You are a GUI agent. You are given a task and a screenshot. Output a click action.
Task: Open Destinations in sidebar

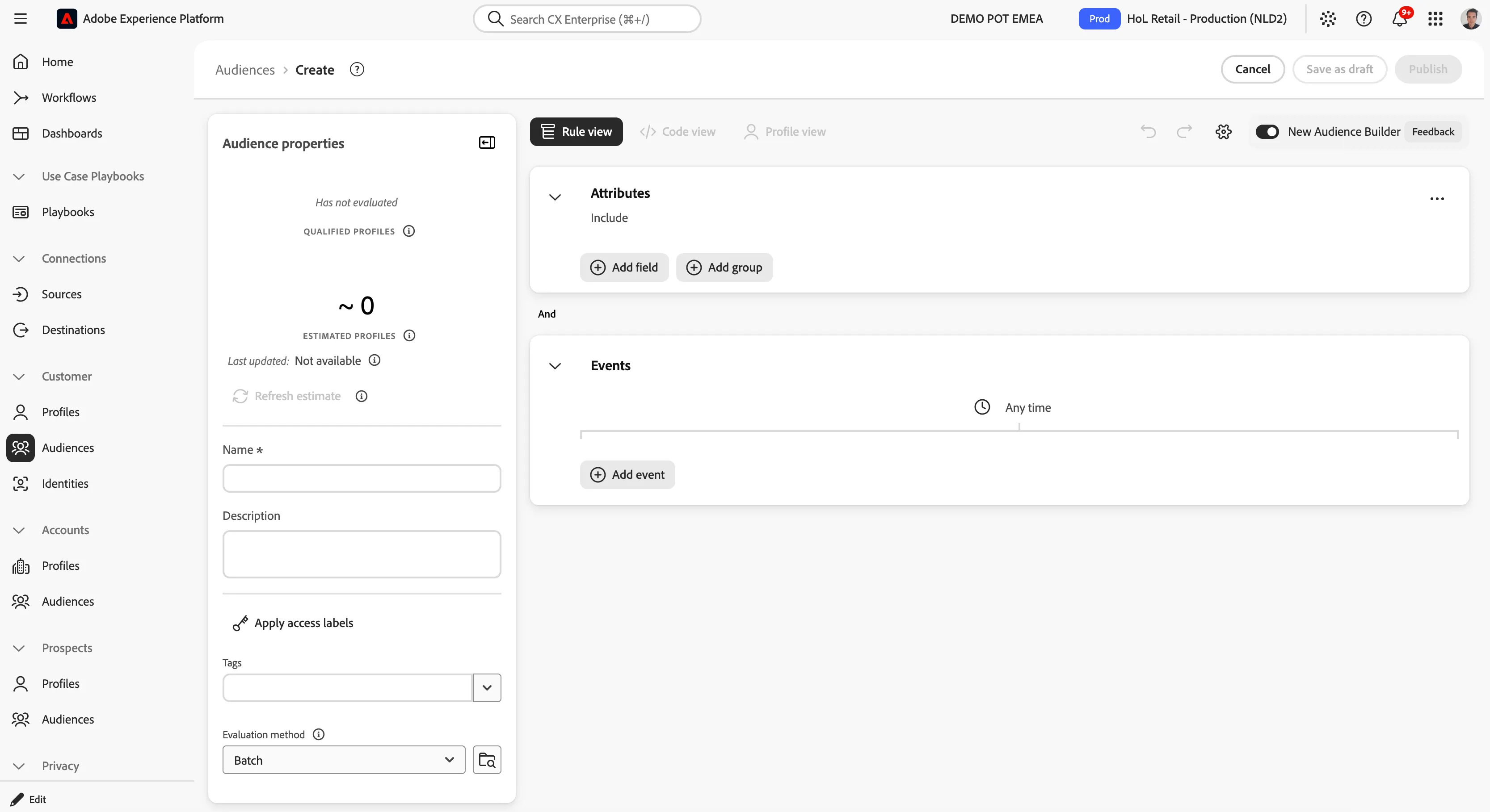coord(73,330)
